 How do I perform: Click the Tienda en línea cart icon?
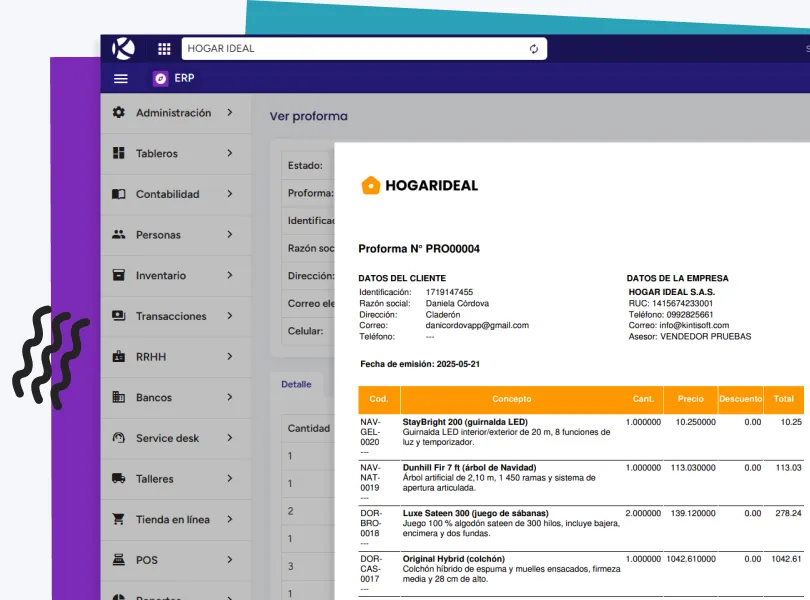pyautogui.click(x=119, y=520)
